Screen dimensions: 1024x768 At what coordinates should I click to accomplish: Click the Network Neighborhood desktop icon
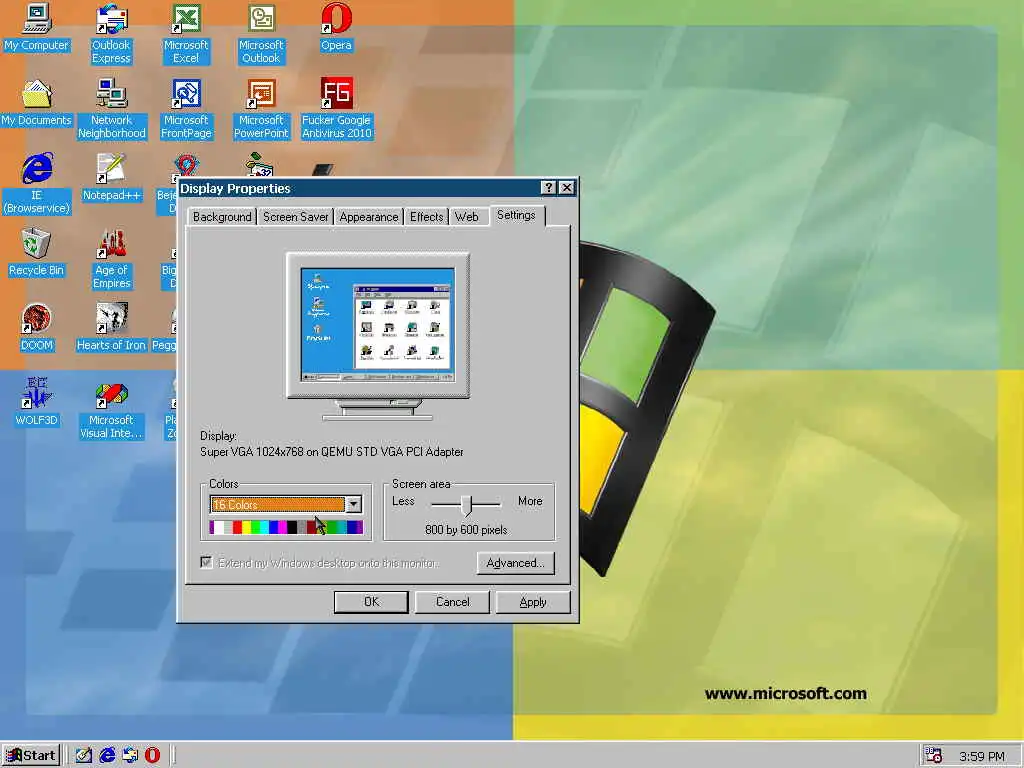pos(112,108)
